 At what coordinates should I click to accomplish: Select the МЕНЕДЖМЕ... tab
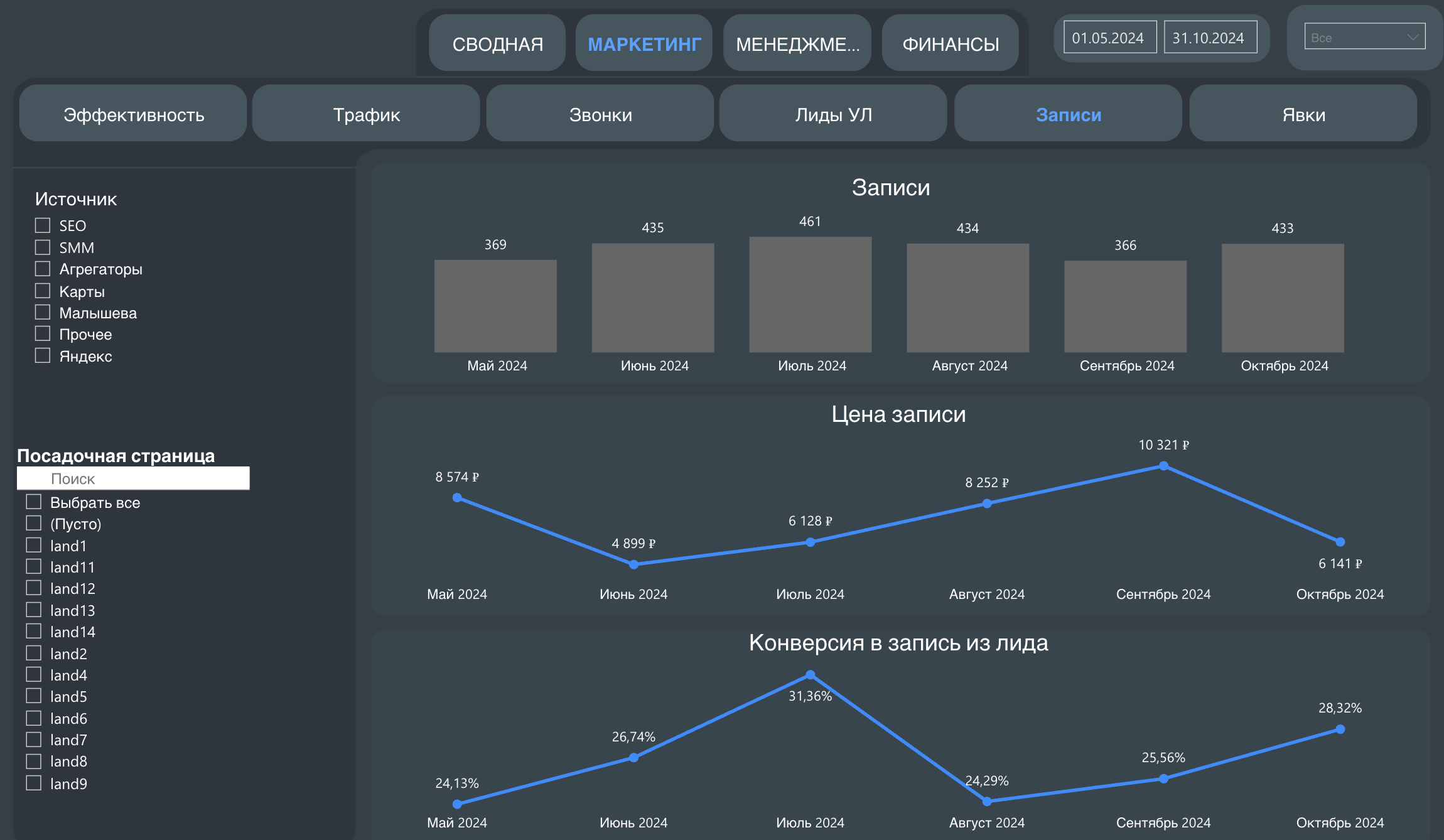pos(797,44)
